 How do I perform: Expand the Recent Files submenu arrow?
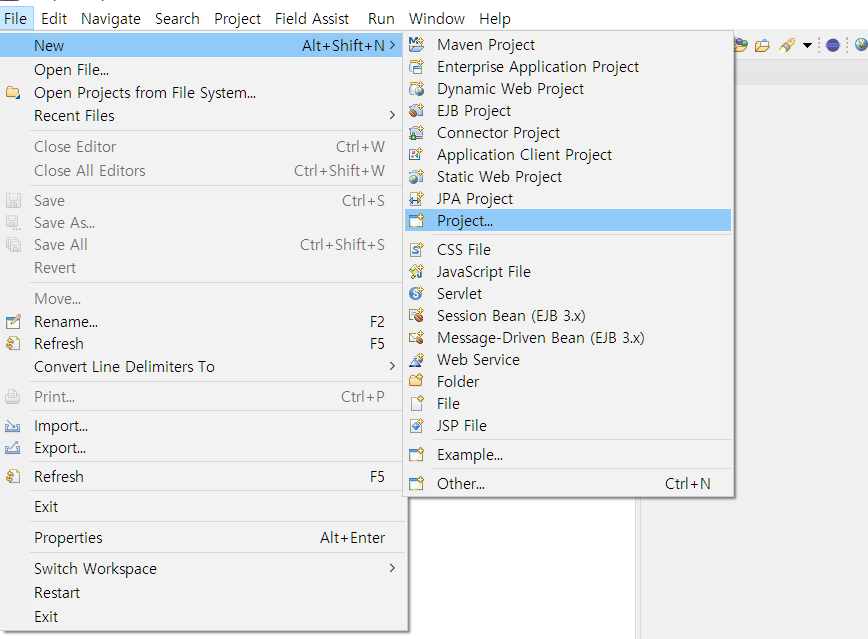click(392, 115)
